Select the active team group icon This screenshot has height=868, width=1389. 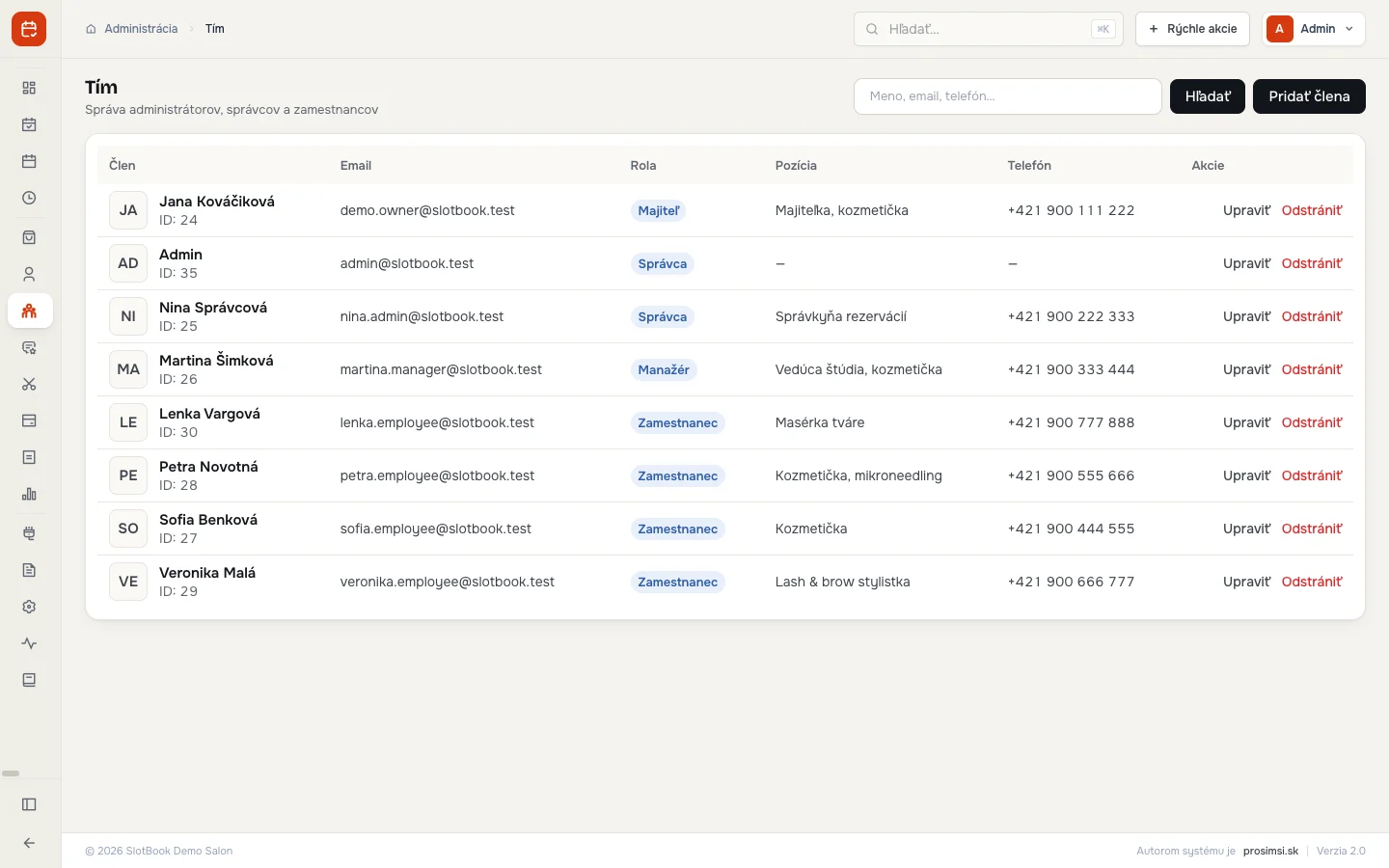pos(29,311)
